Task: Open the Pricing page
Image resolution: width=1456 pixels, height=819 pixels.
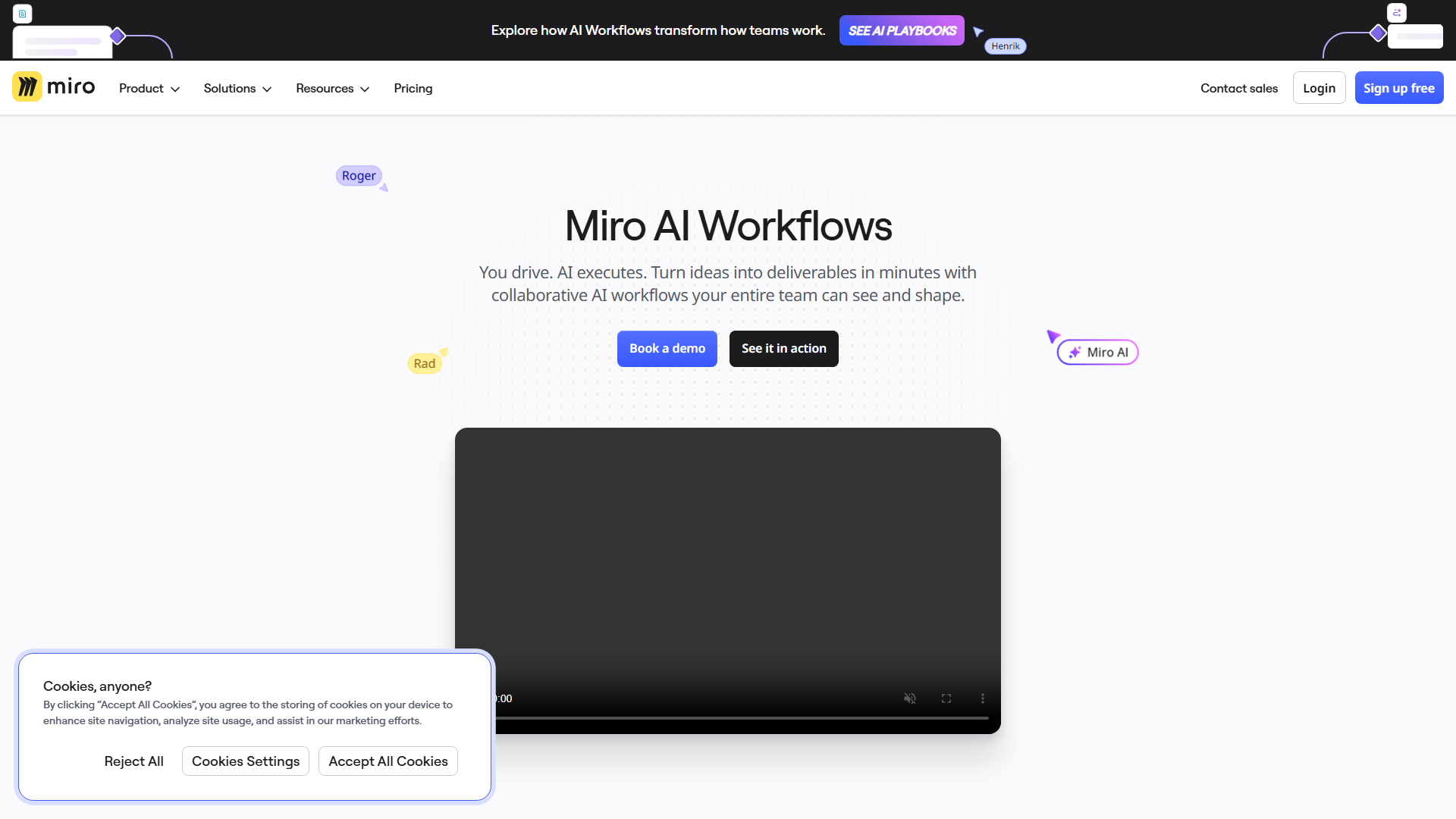Action: tap(413, 88)
